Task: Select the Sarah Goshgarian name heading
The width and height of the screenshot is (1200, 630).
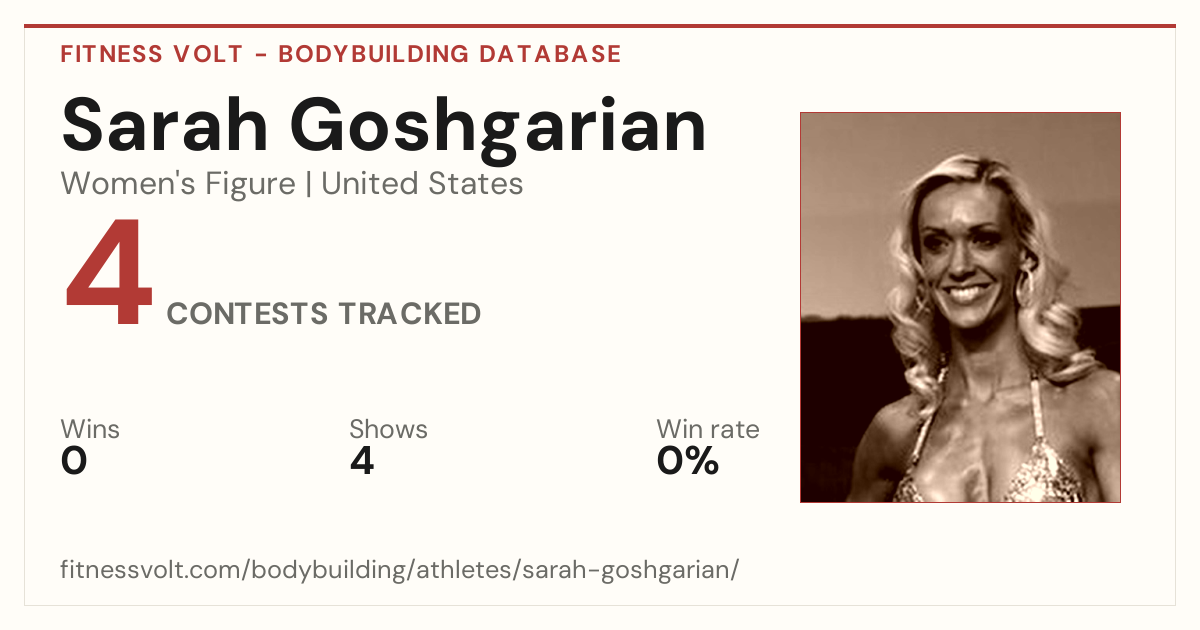Action: click(x=384, y=125)
